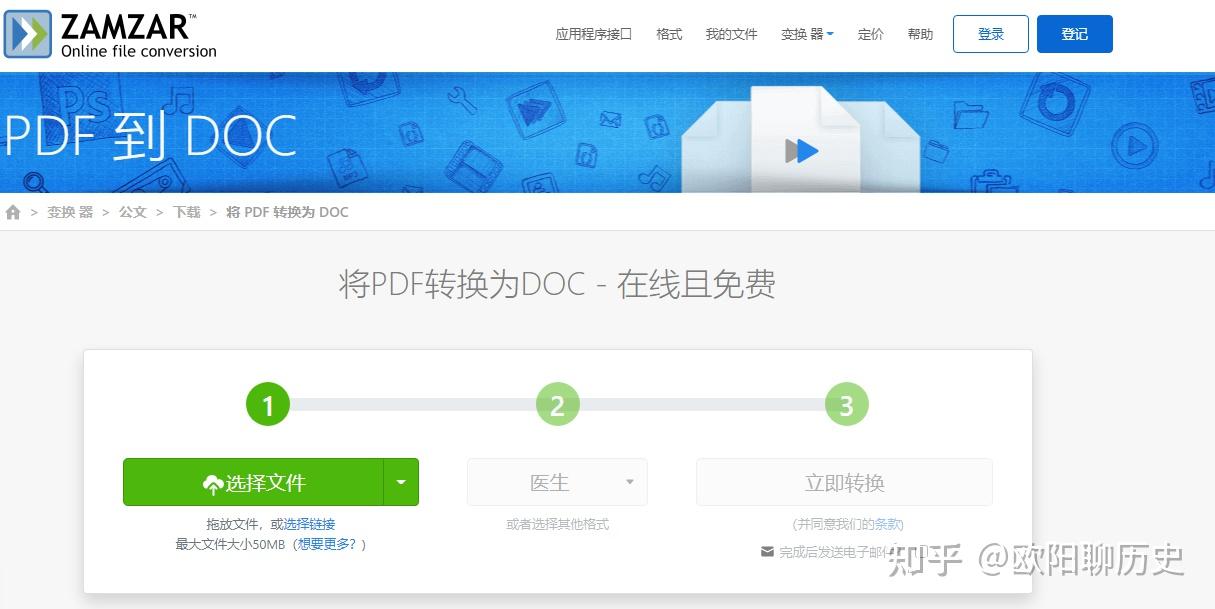Open the 定价 page

click(x=871, y=34)
